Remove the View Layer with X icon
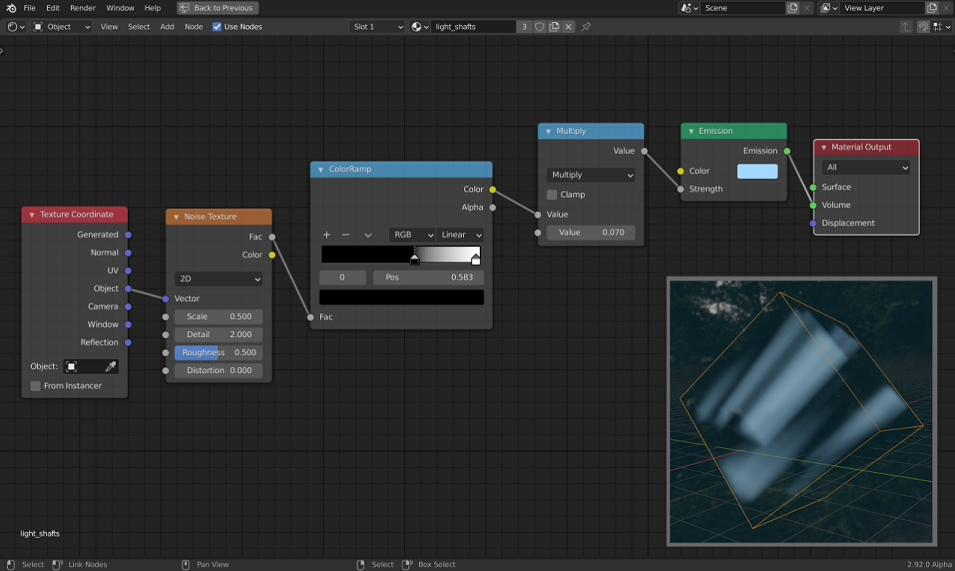Image resolution: width=955 pixels, height=571 pixels. coord(946,8)
